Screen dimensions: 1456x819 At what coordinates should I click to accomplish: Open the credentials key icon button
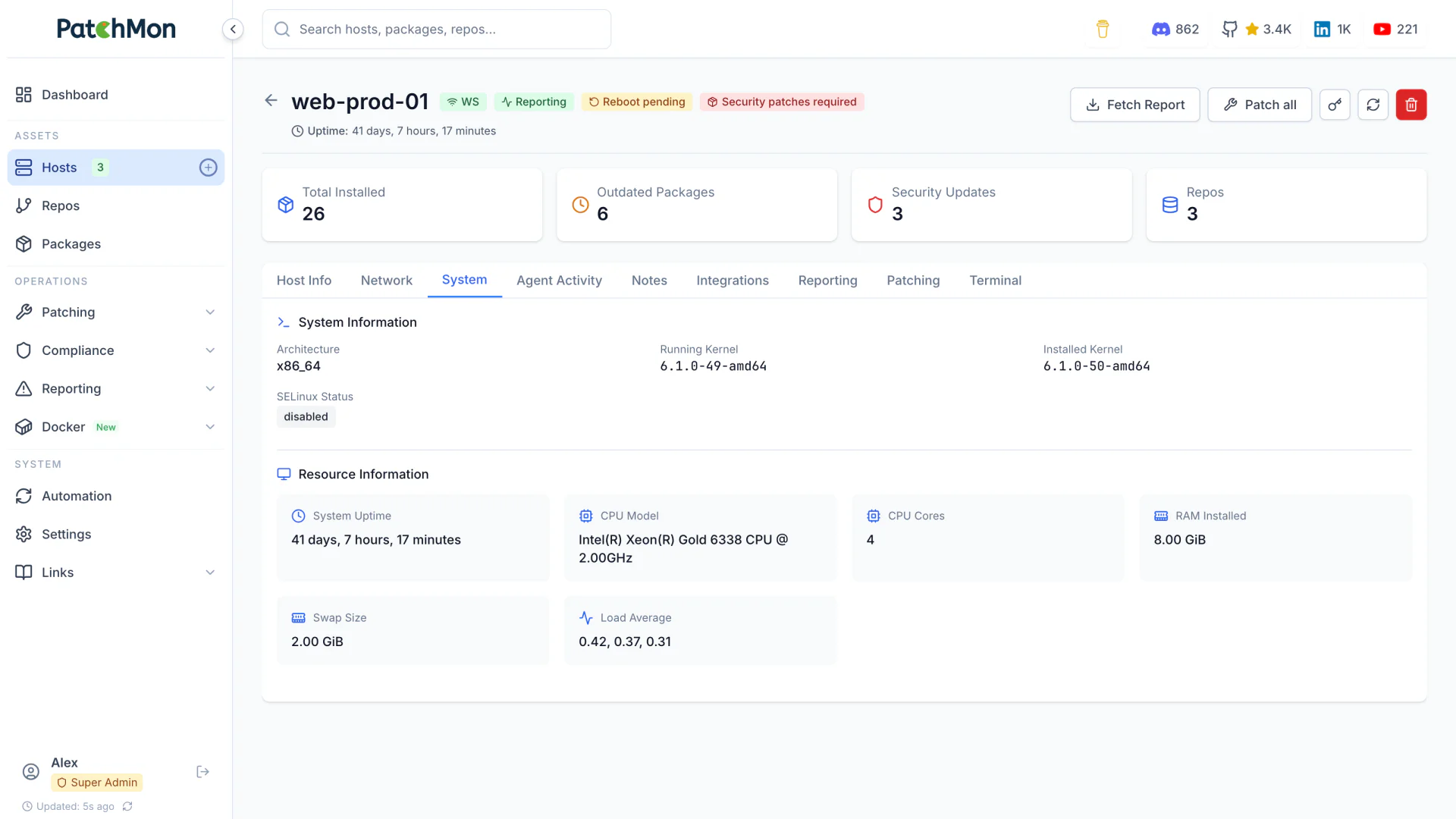(1335, 105)
